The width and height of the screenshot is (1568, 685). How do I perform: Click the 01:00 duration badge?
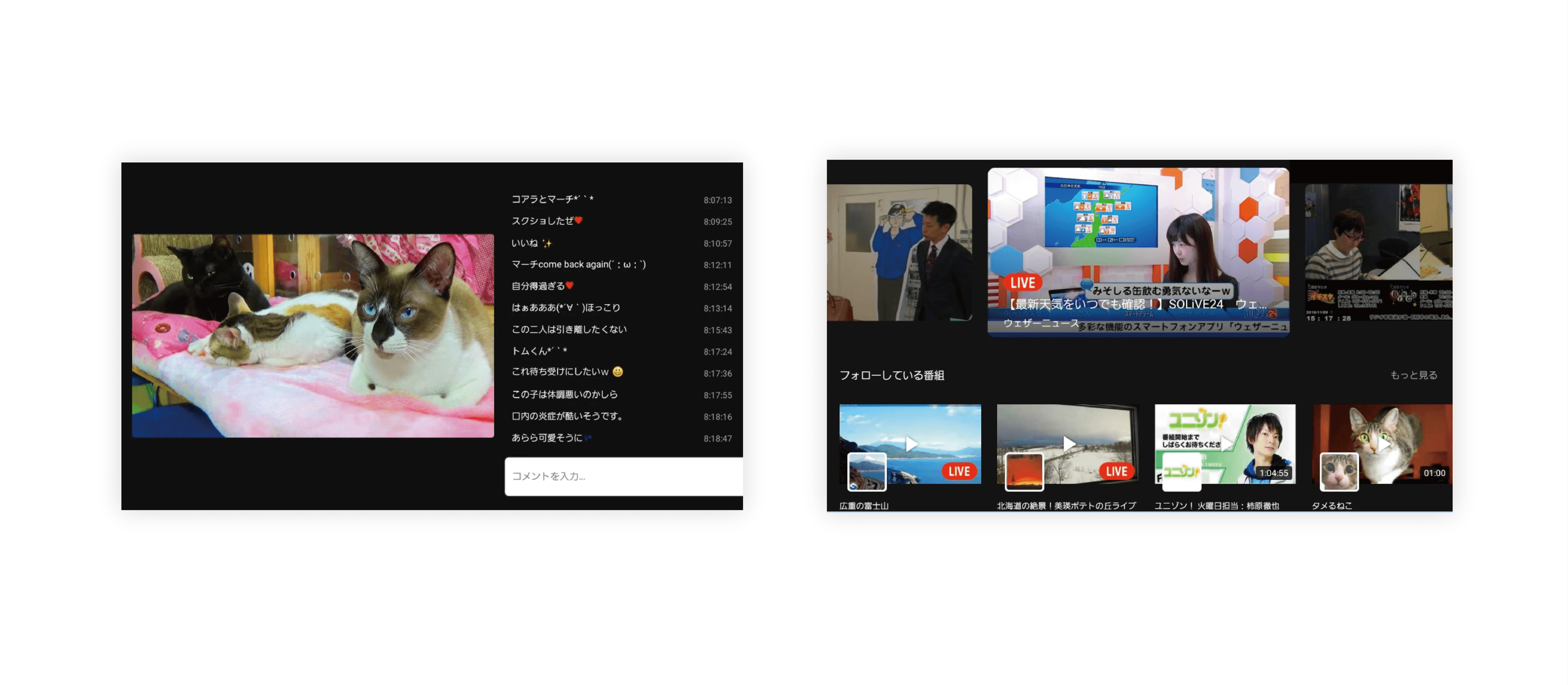[1434, 473]
